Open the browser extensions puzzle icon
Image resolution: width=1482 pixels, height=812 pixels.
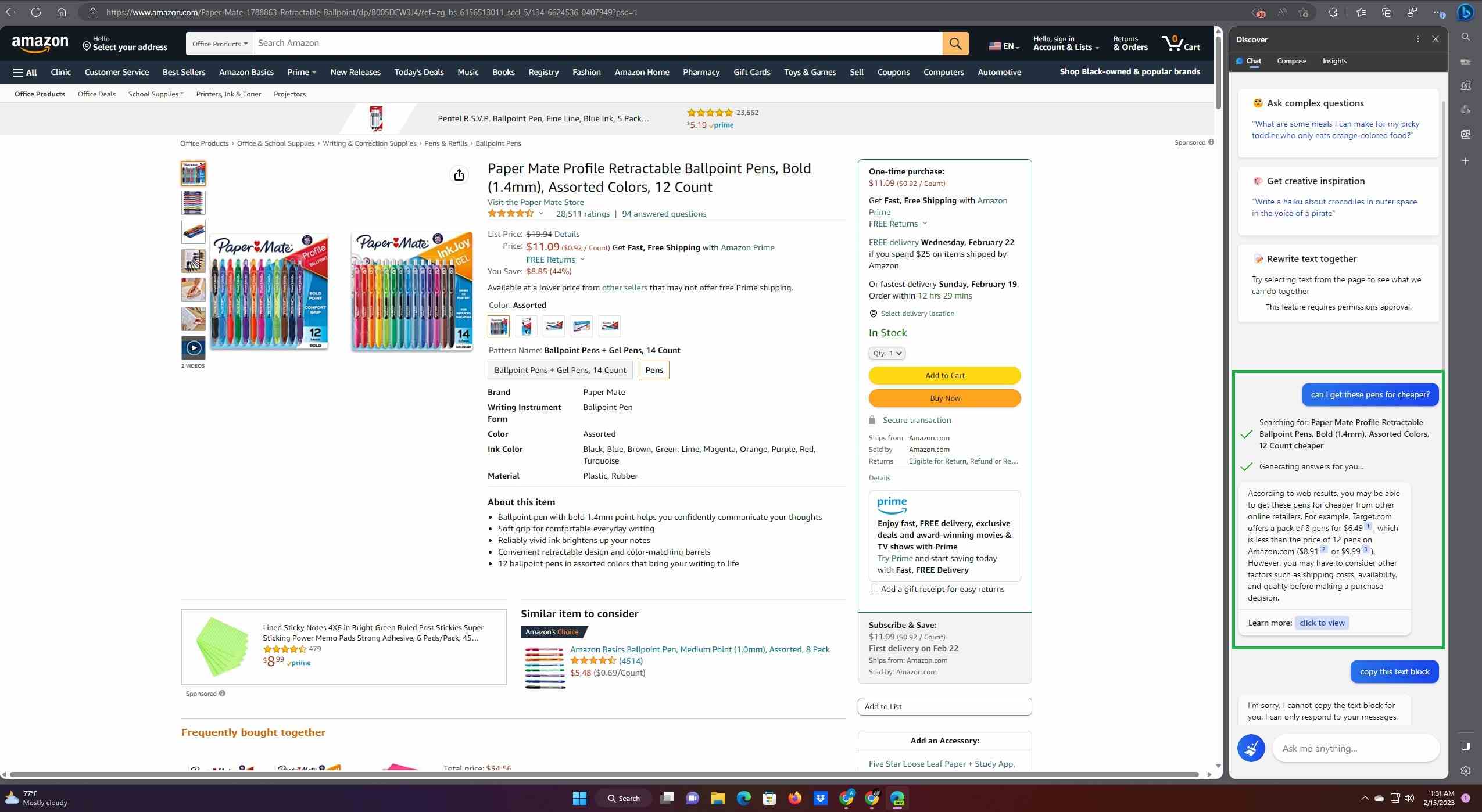[1333, 12]
